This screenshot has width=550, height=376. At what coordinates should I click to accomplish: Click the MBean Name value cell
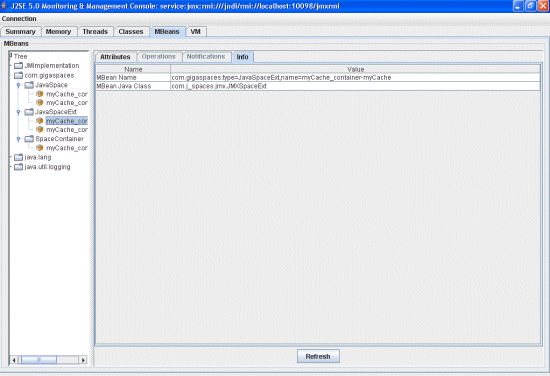click(x=355, y=78)
